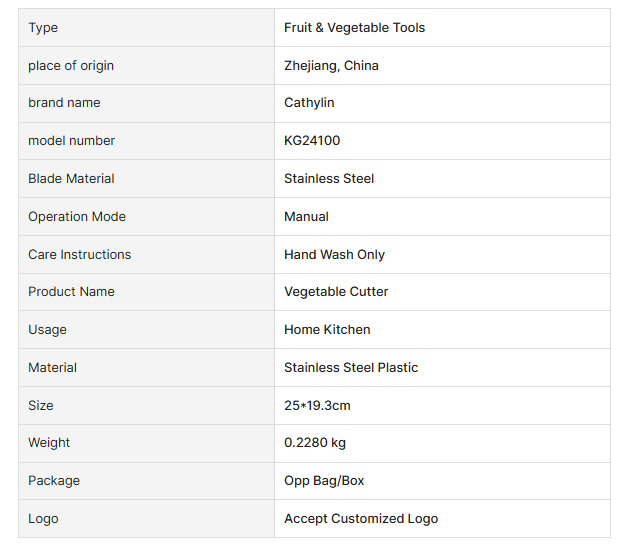Click the 'Blade Material' label

tap(71, 179)
